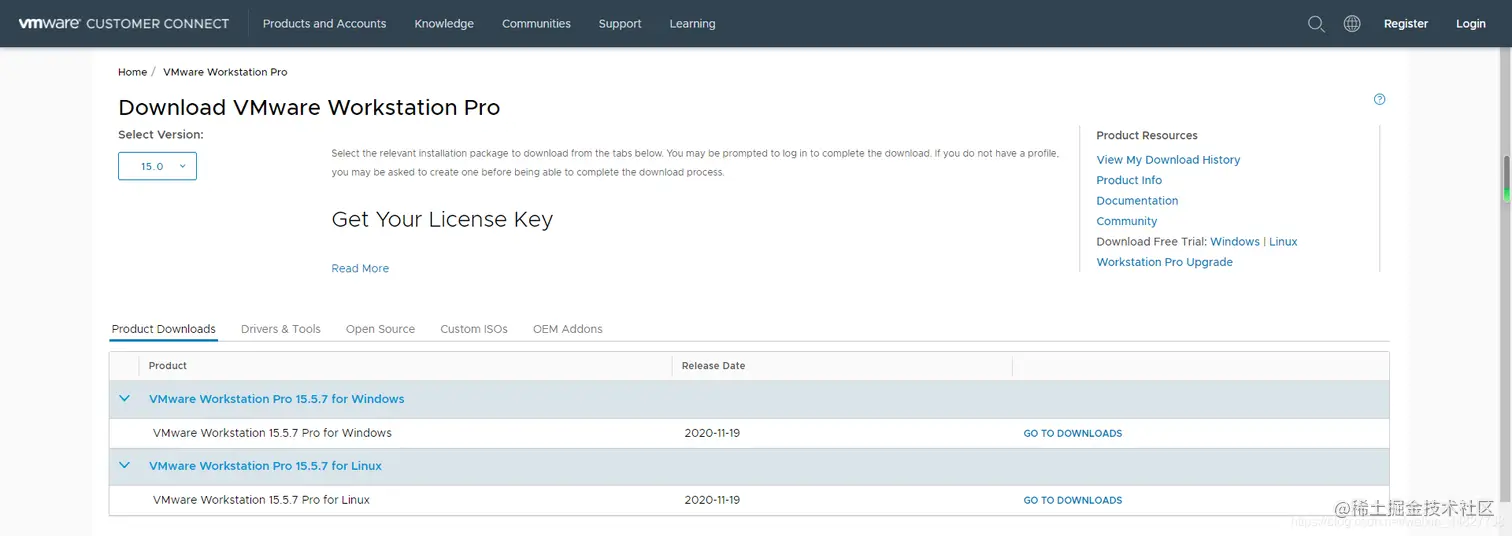
Task: Click the Read More link
Action: tap(360, 268)
